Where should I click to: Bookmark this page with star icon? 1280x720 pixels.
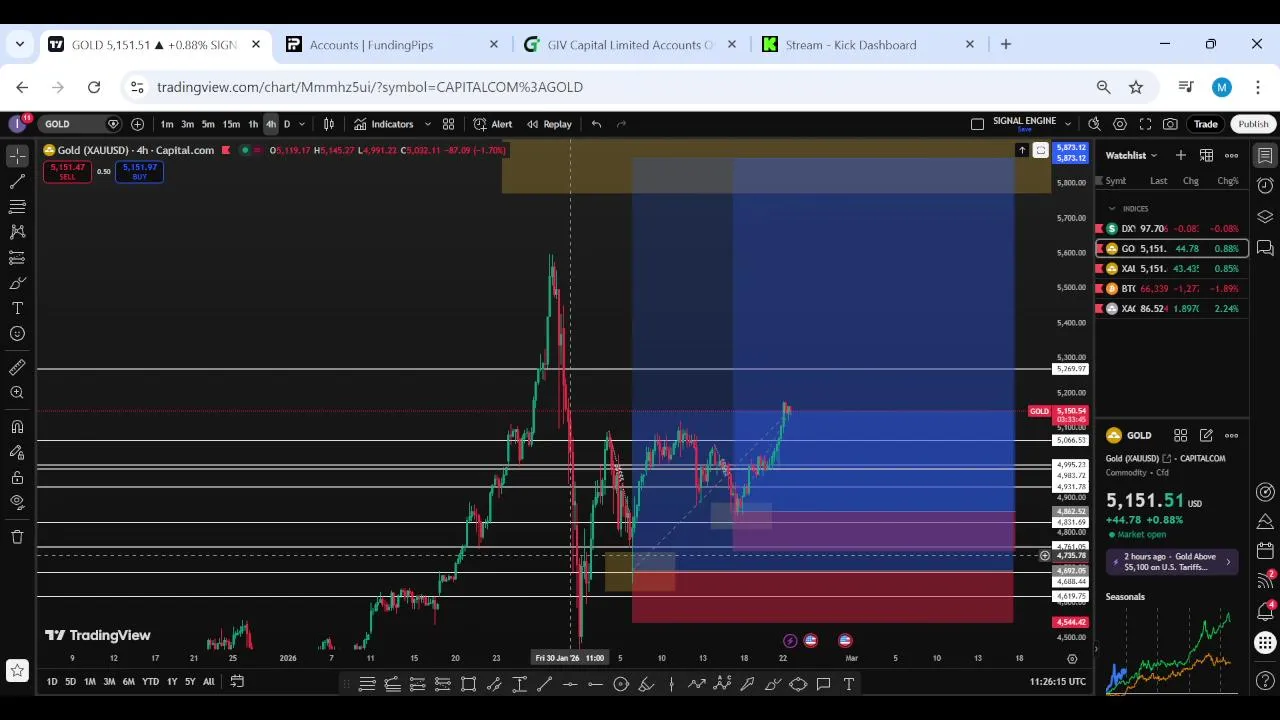point(1136,87)
